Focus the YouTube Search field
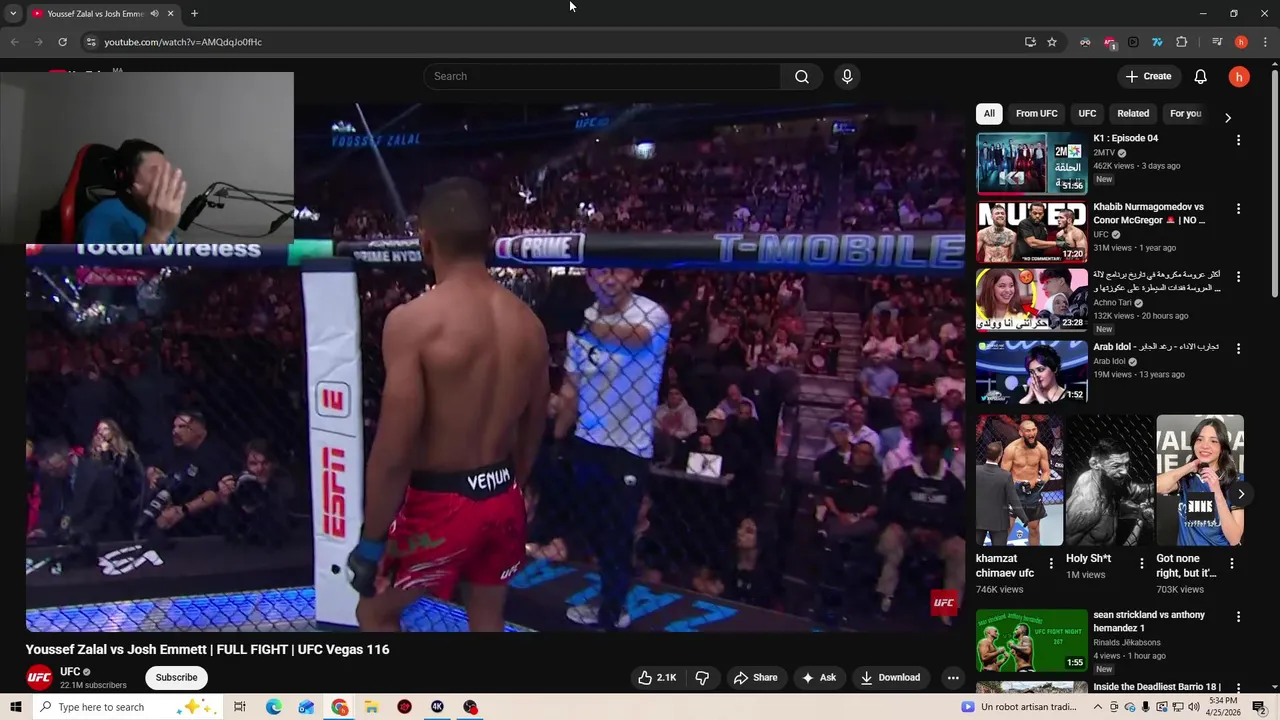Image resolution: width=1280 pixels, height=720 pixels. coord(602,77)
